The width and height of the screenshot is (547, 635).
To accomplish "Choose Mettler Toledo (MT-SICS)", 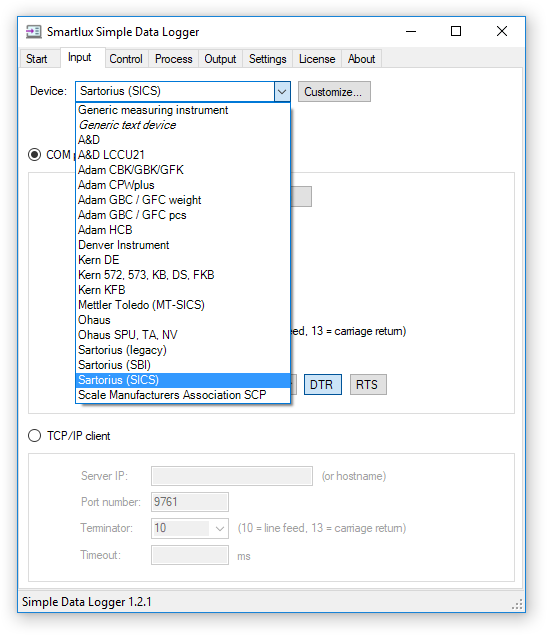I will 183,305.
